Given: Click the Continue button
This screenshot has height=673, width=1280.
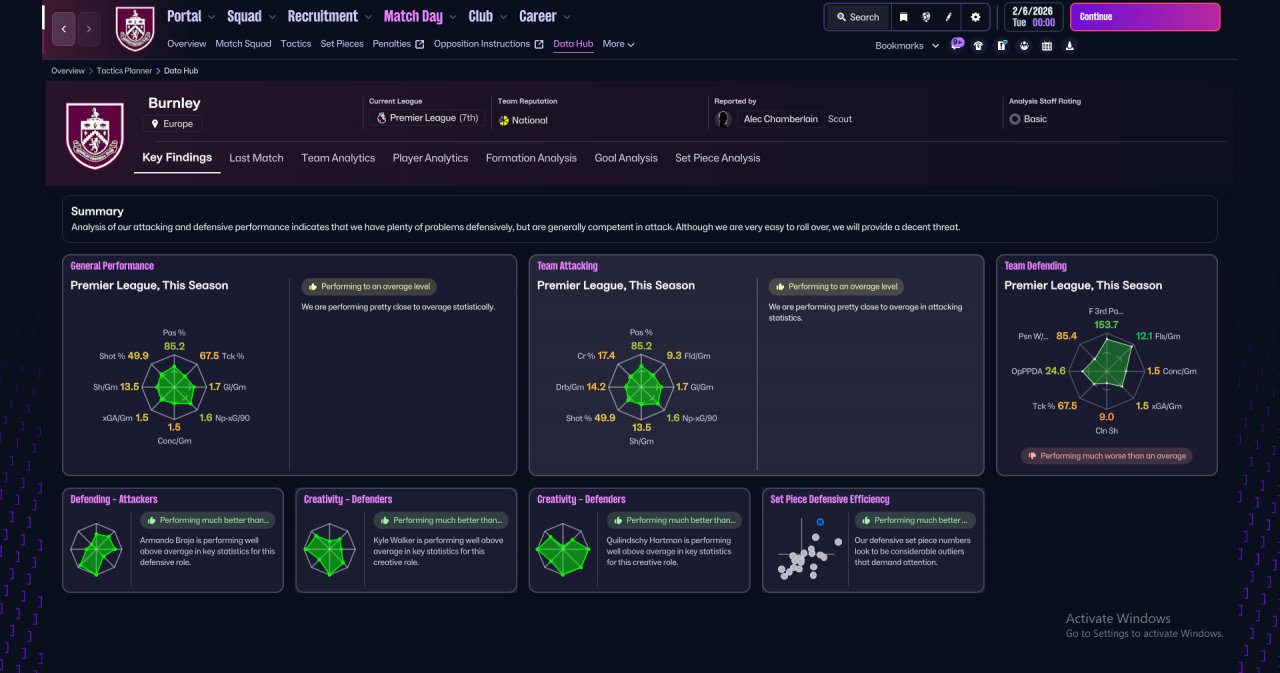Looking at the screenshot, I should (1145, 17).
